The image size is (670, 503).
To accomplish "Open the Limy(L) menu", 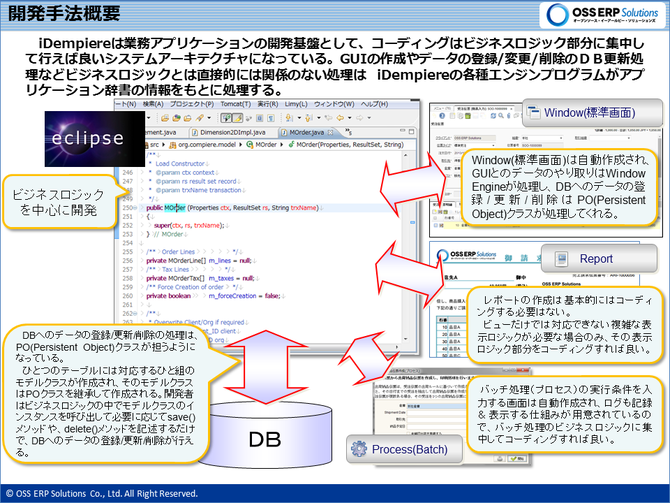I will (x=296, y=104).
